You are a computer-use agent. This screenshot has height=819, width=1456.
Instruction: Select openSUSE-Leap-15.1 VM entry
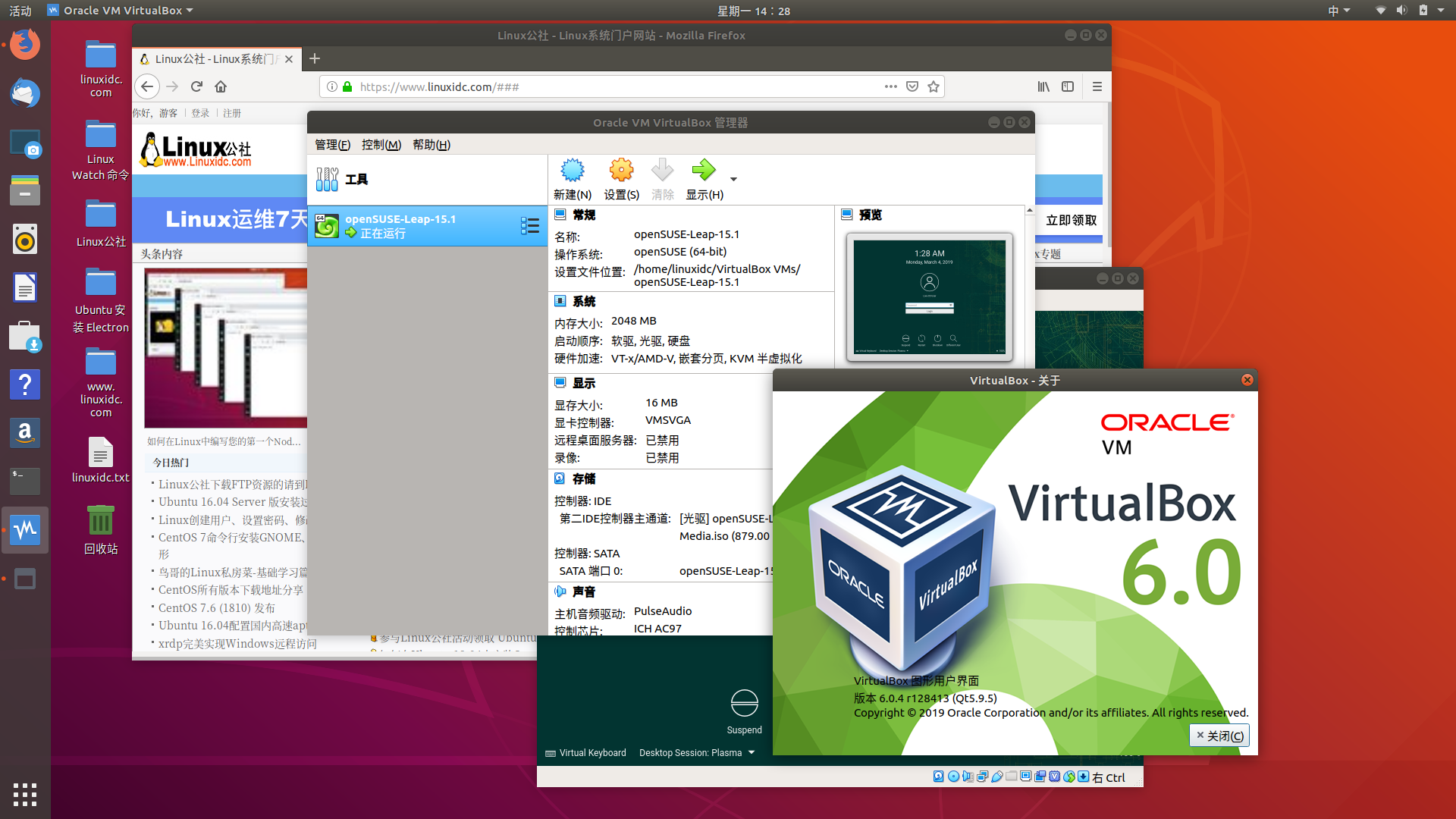tap(428, 225)
